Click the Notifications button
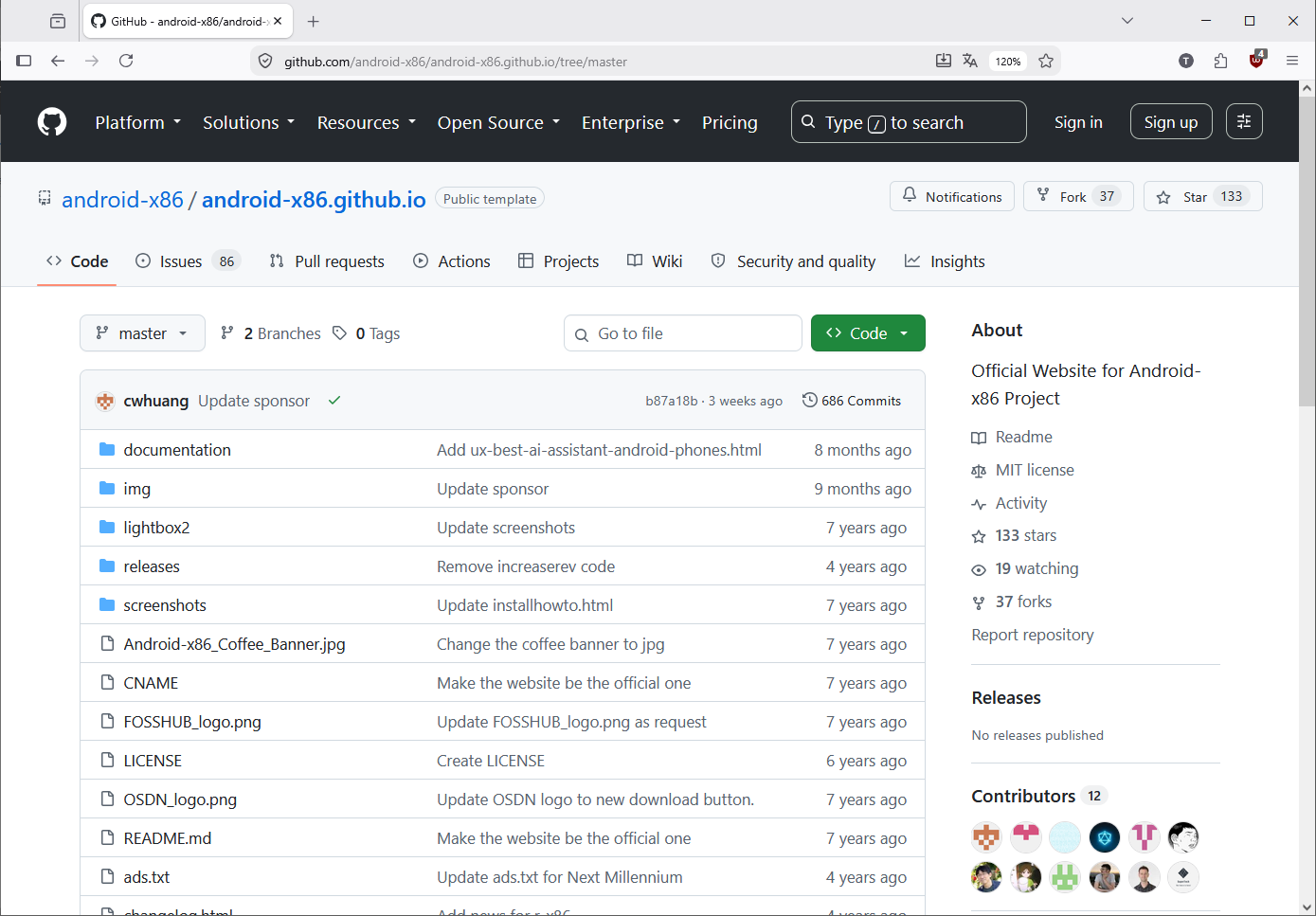1316x916 pixels. [952, 196]
